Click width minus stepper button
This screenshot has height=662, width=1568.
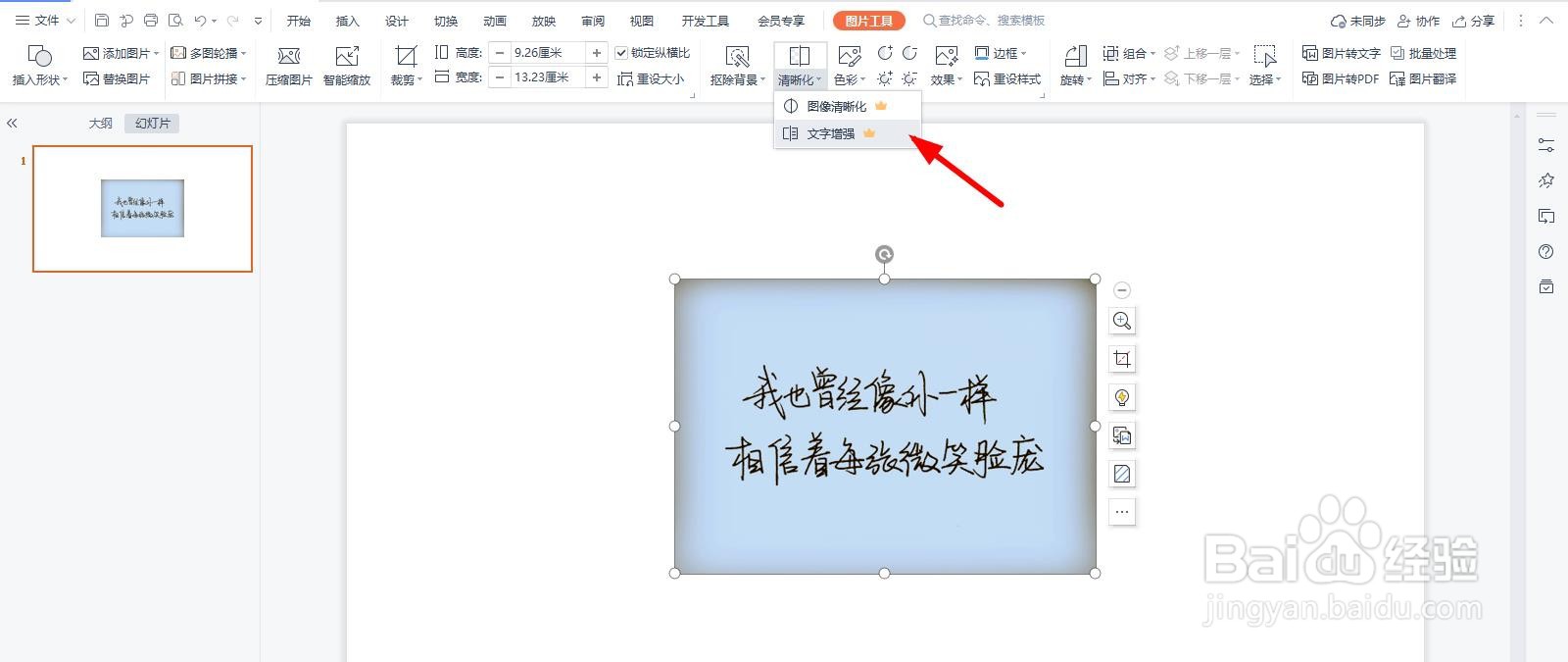click(501, 77)
